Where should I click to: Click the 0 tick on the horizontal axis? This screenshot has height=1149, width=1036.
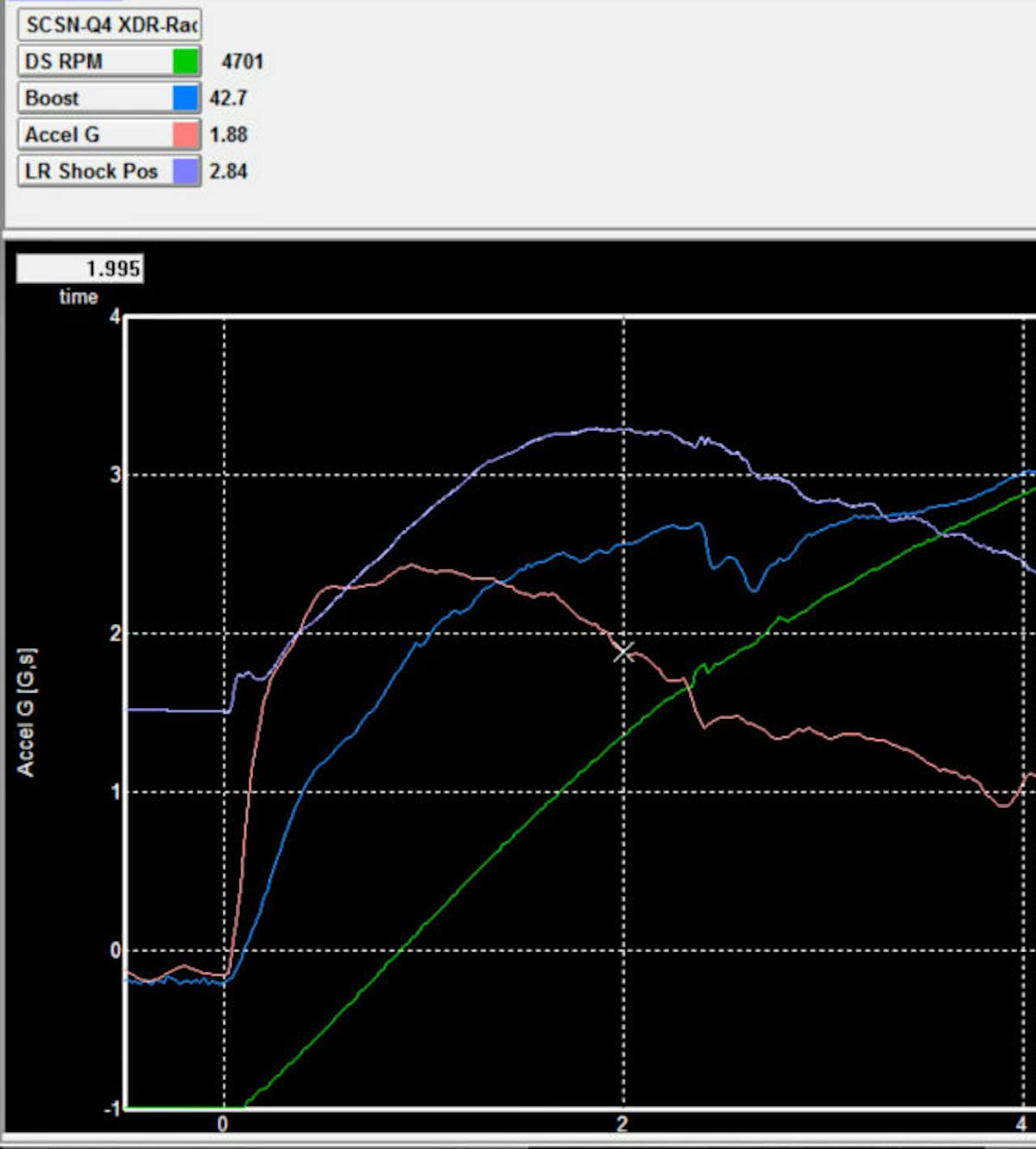coord(223,1124)
